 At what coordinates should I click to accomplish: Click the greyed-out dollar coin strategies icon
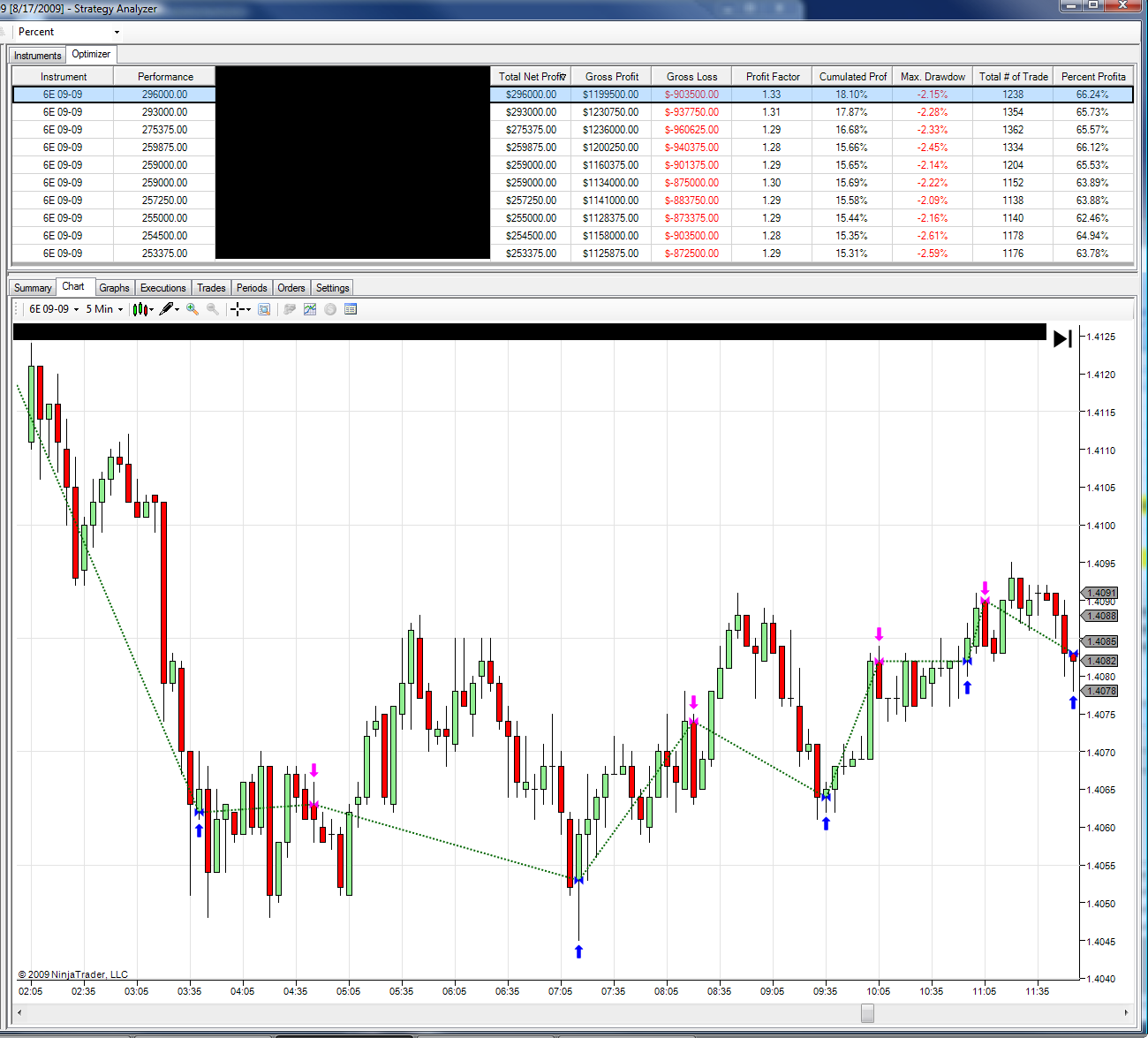point(330,309)
